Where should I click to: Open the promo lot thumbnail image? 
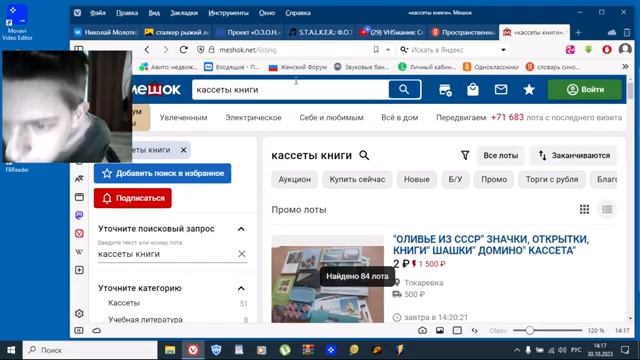(x=328, y=279)
